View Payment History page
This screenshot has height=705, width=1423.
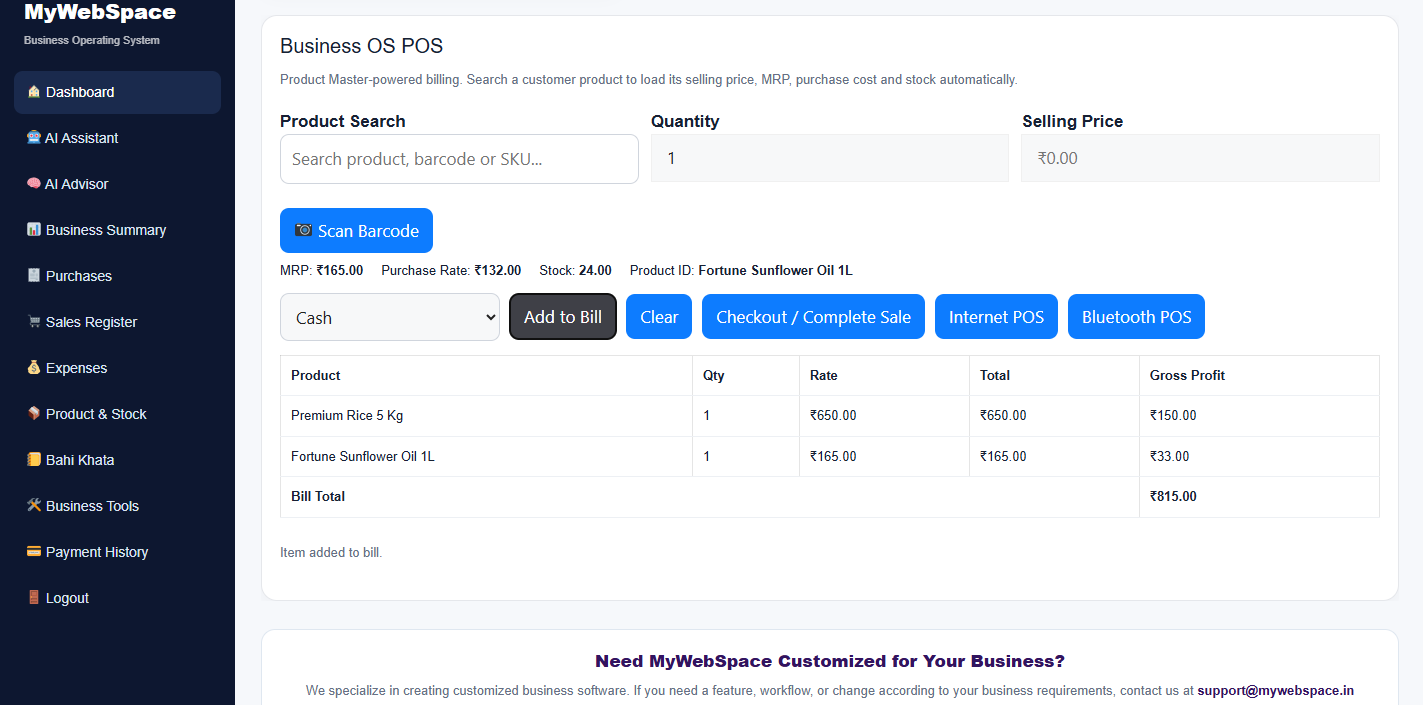pos(117,552)
